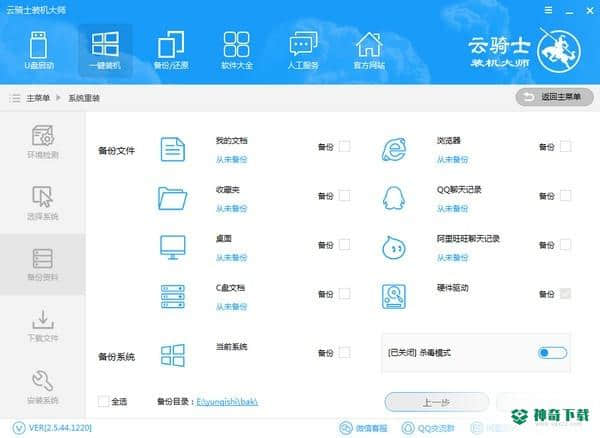Screen dimensions: 600x438
Task: Go to the 备份资料 step
Action: (x=42, y=264)
